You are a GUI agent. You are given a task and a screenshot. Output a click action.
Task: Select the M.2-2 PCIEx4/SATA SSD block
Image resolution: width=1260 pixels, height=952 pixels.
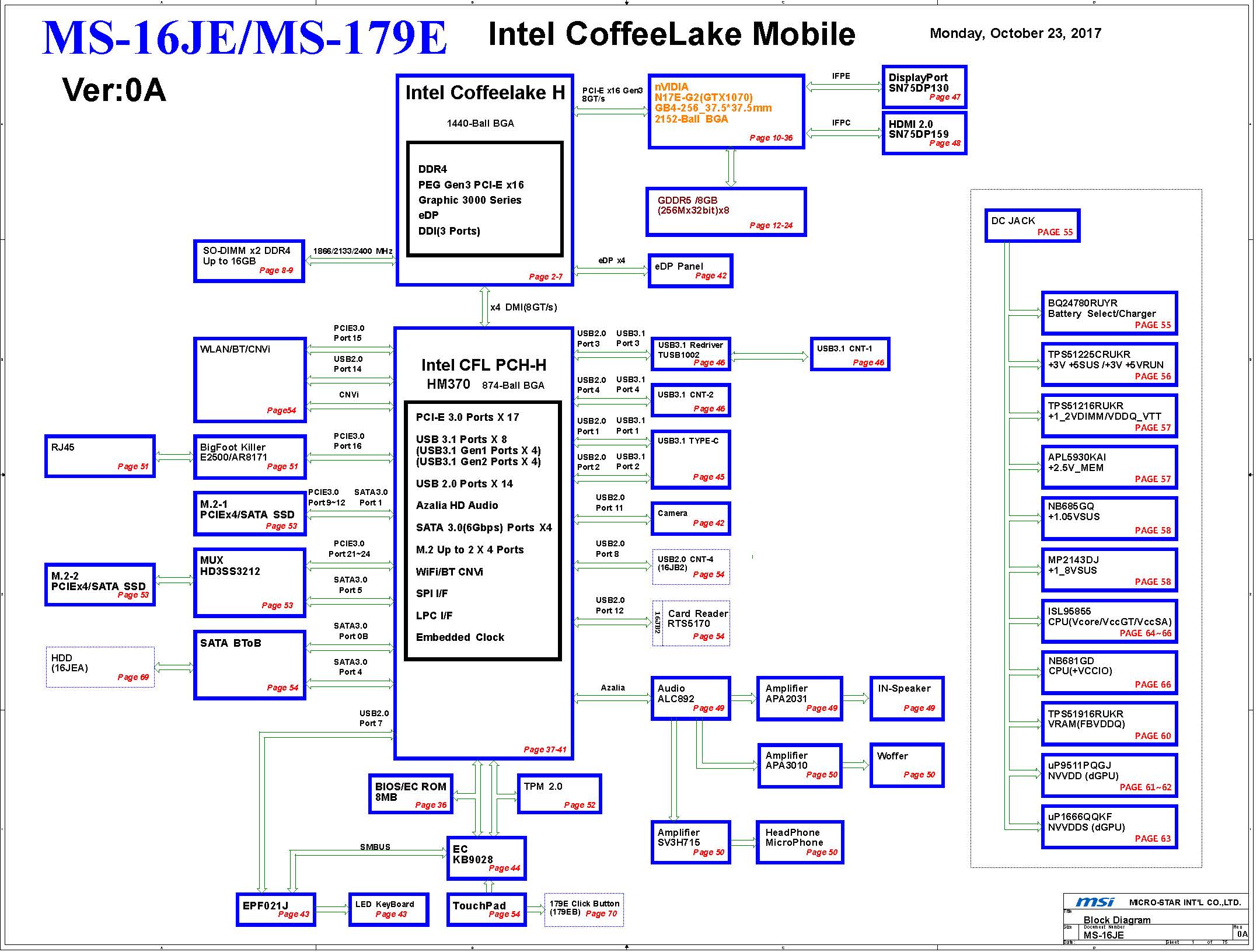(x=100, y=584)
